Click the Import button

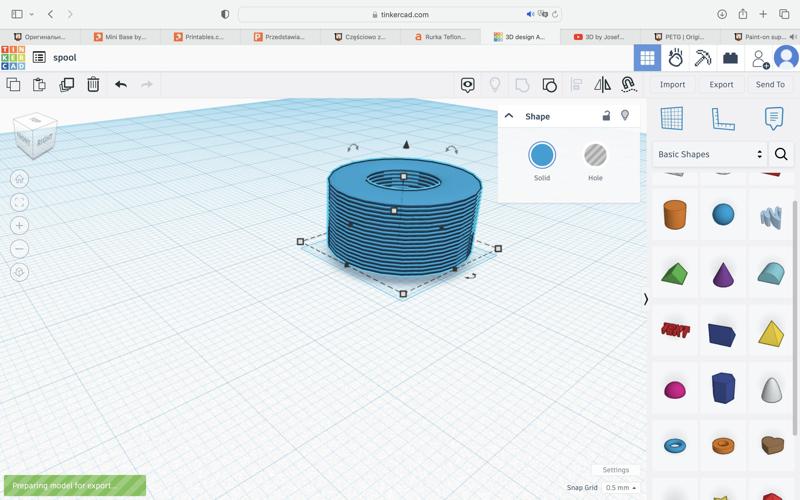[672, 85]
